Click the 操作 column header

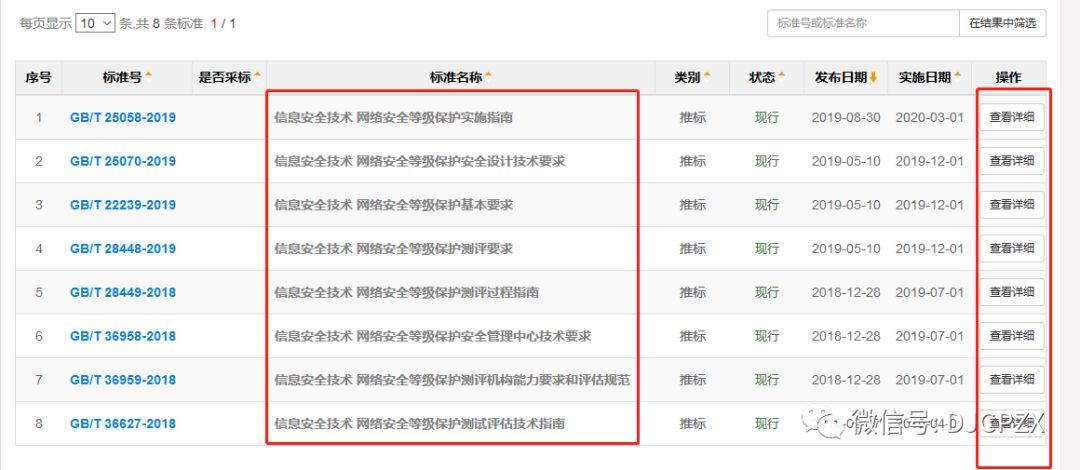click(1008, 77)
